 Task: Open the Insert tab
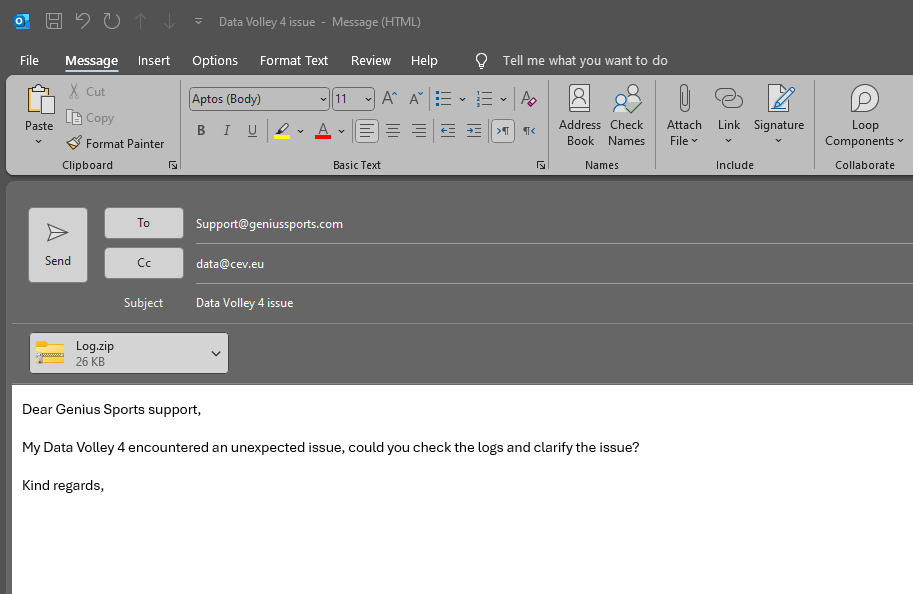point(154,61)
